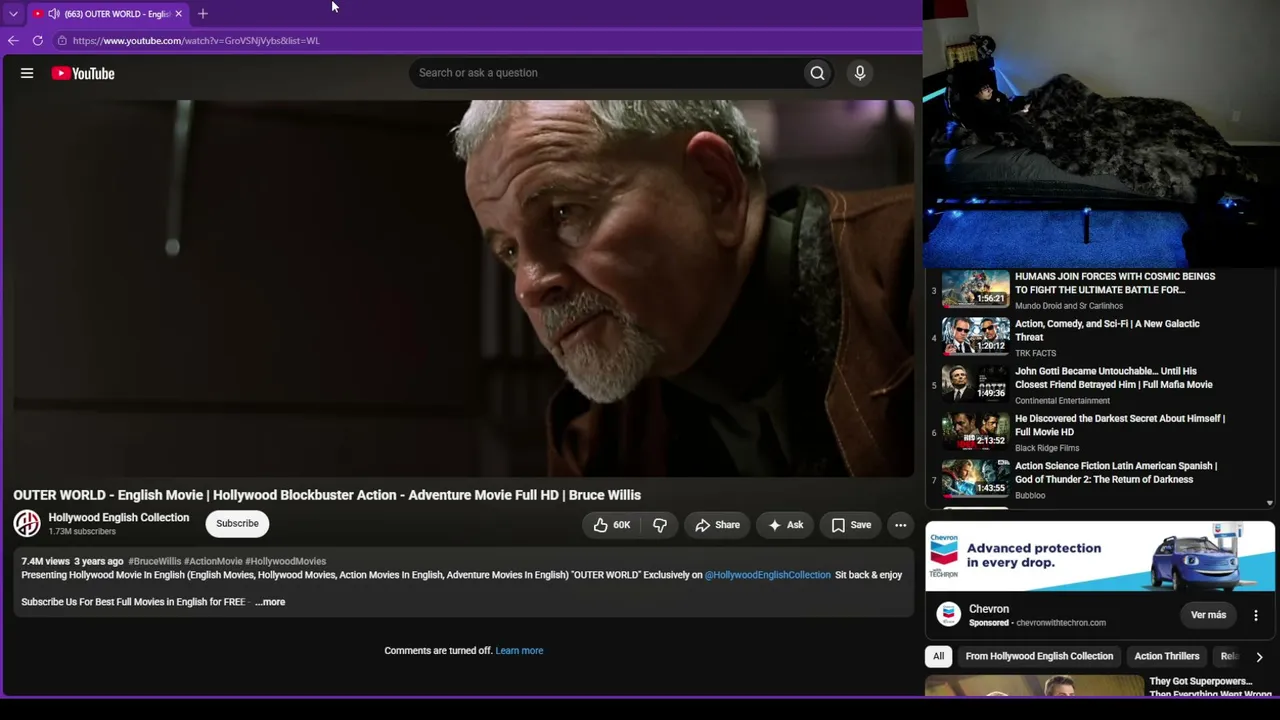
Task: Select the All filter chip
Action: coord(938,657)
